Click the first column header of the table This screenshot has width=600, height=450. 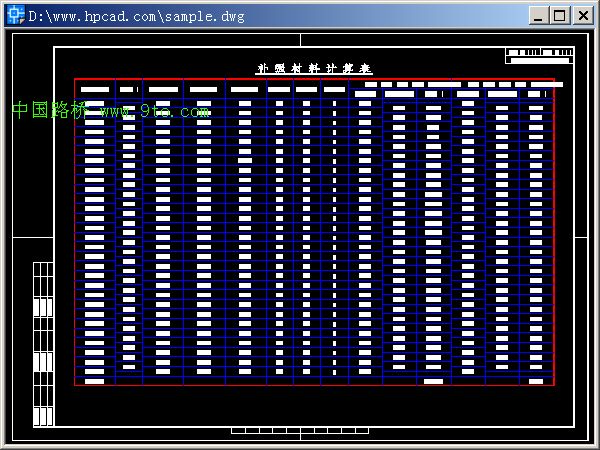[x=95, y=89]
